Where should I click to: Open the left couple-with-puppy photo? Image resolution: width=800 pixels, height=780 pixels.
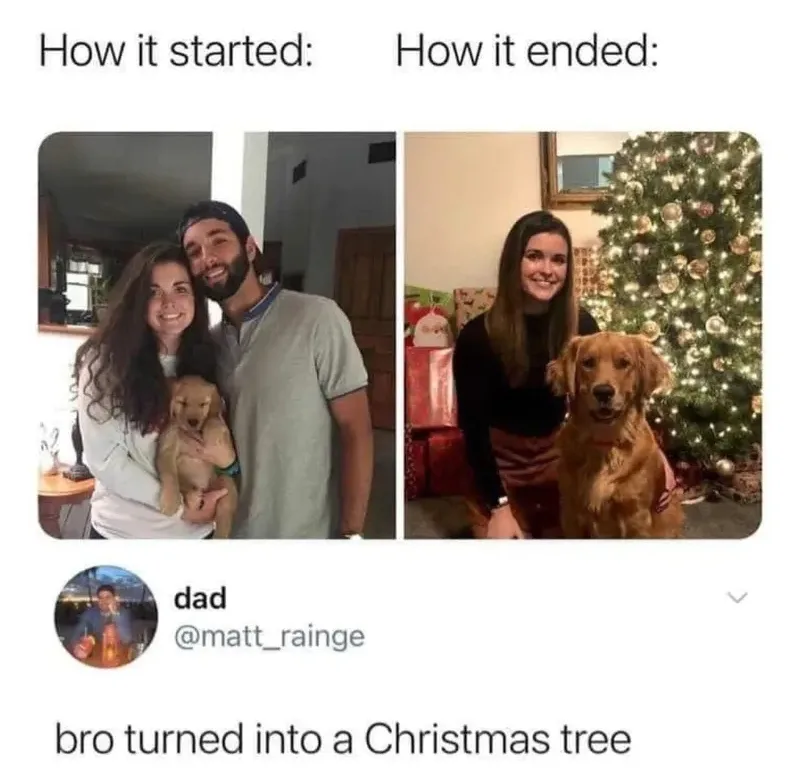[217, 335]
